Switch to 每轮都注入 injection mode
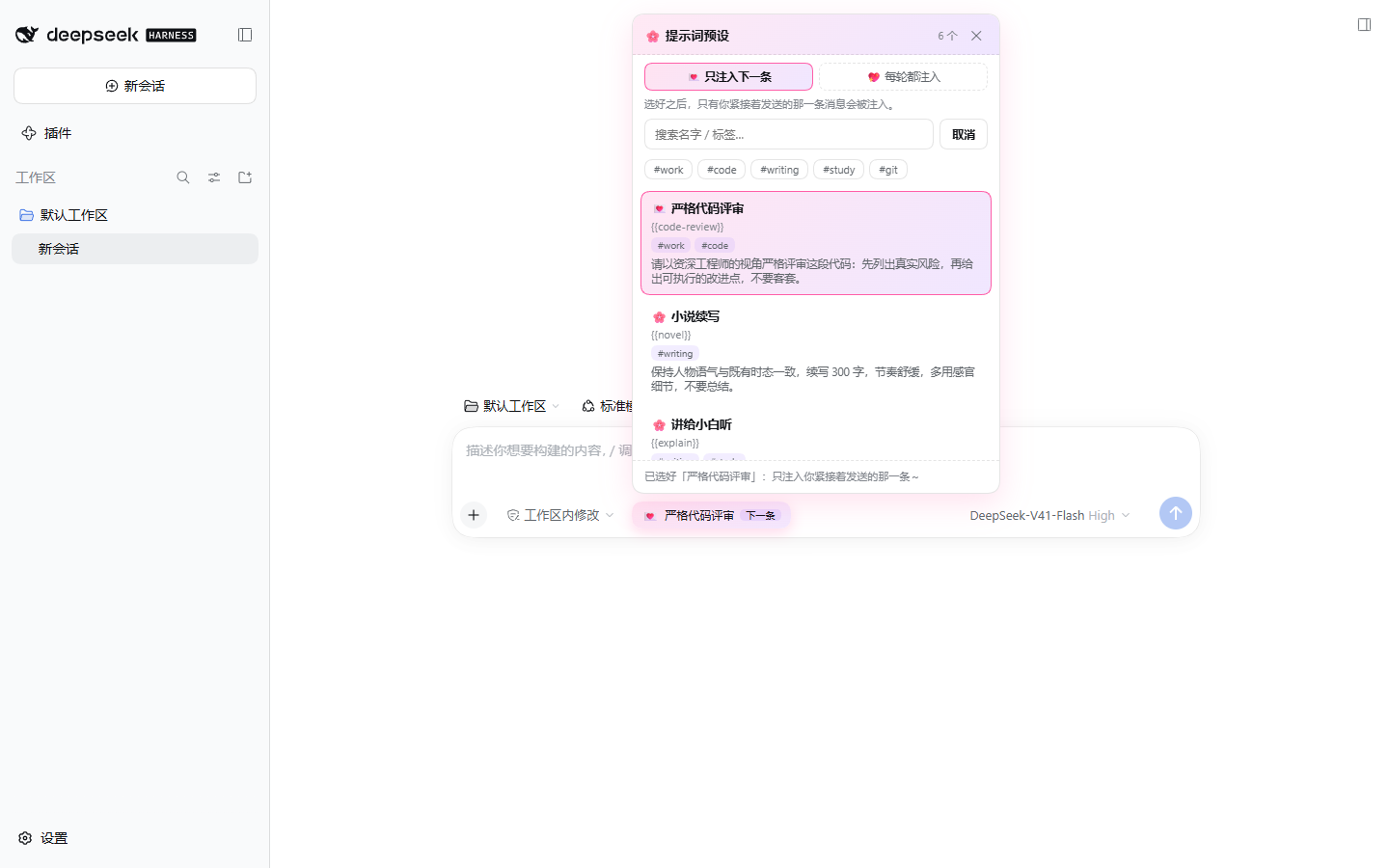The height and width of the screenshot is (868, 1389). [x=903, y=76]
